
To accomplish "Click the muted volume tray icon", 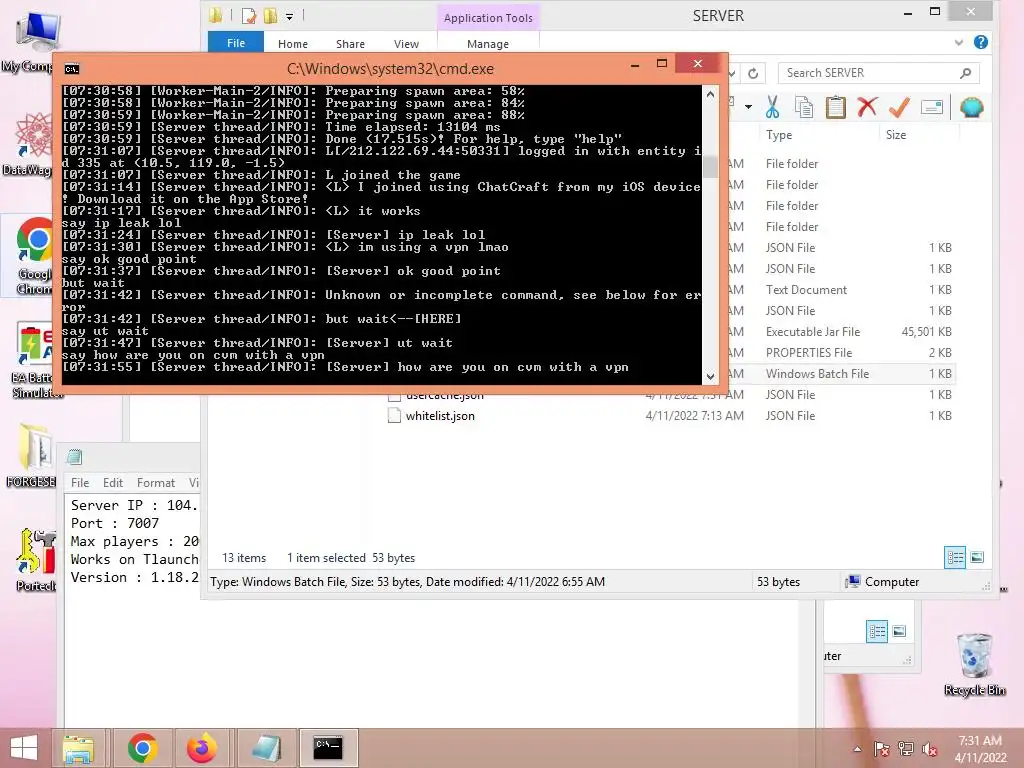I will tap(929, 748).
